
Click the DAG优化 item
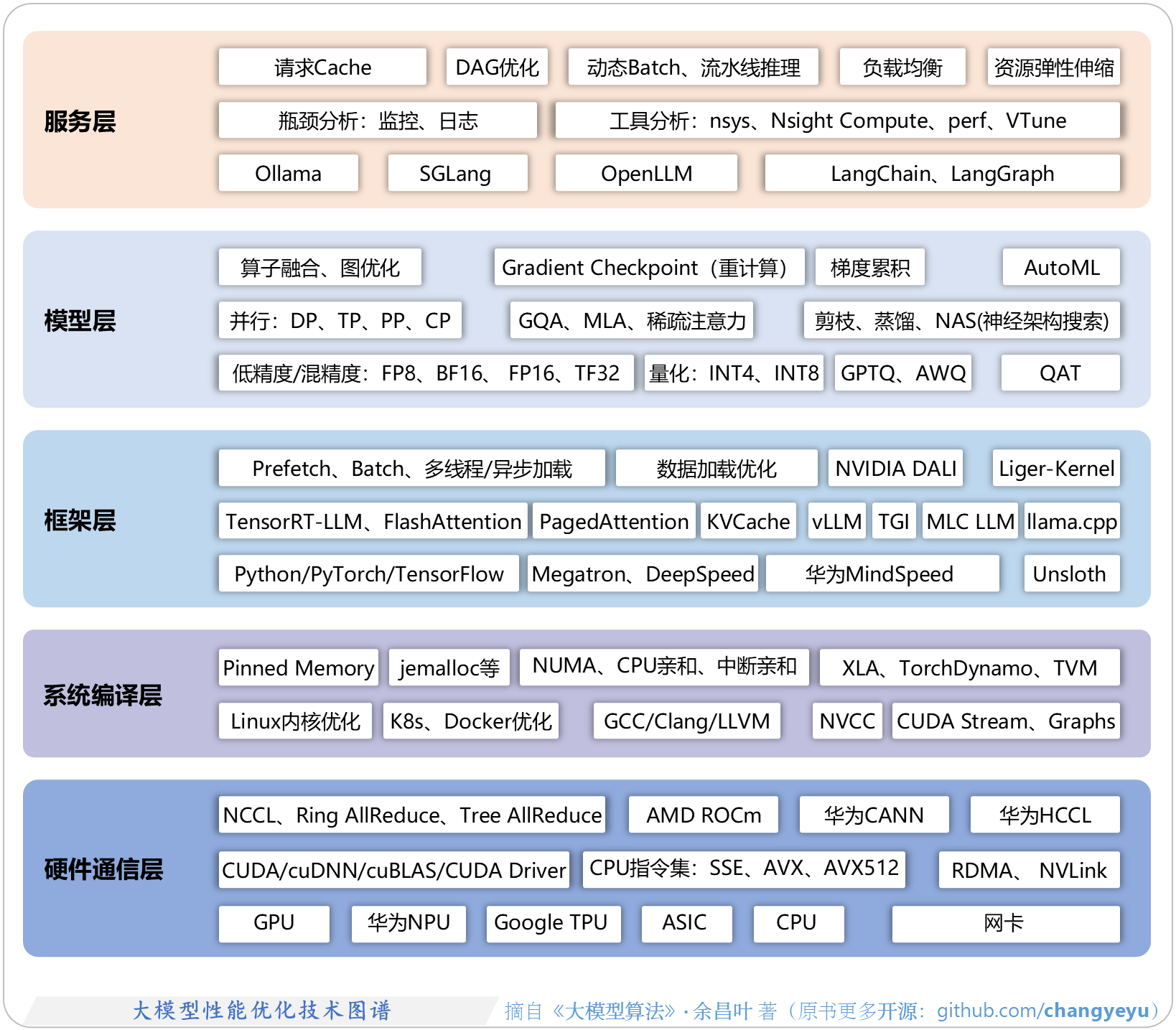pyautogui.click(x=497, y=67)
